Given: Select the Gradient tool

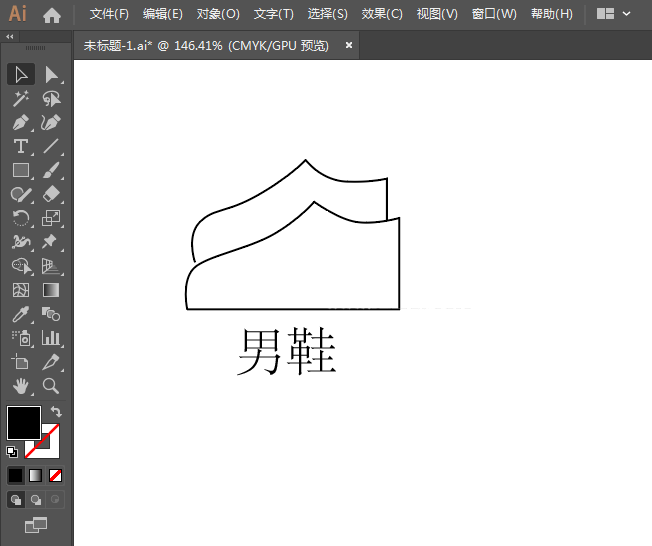Looking at the screenshot, I should [x=51, y=290].
